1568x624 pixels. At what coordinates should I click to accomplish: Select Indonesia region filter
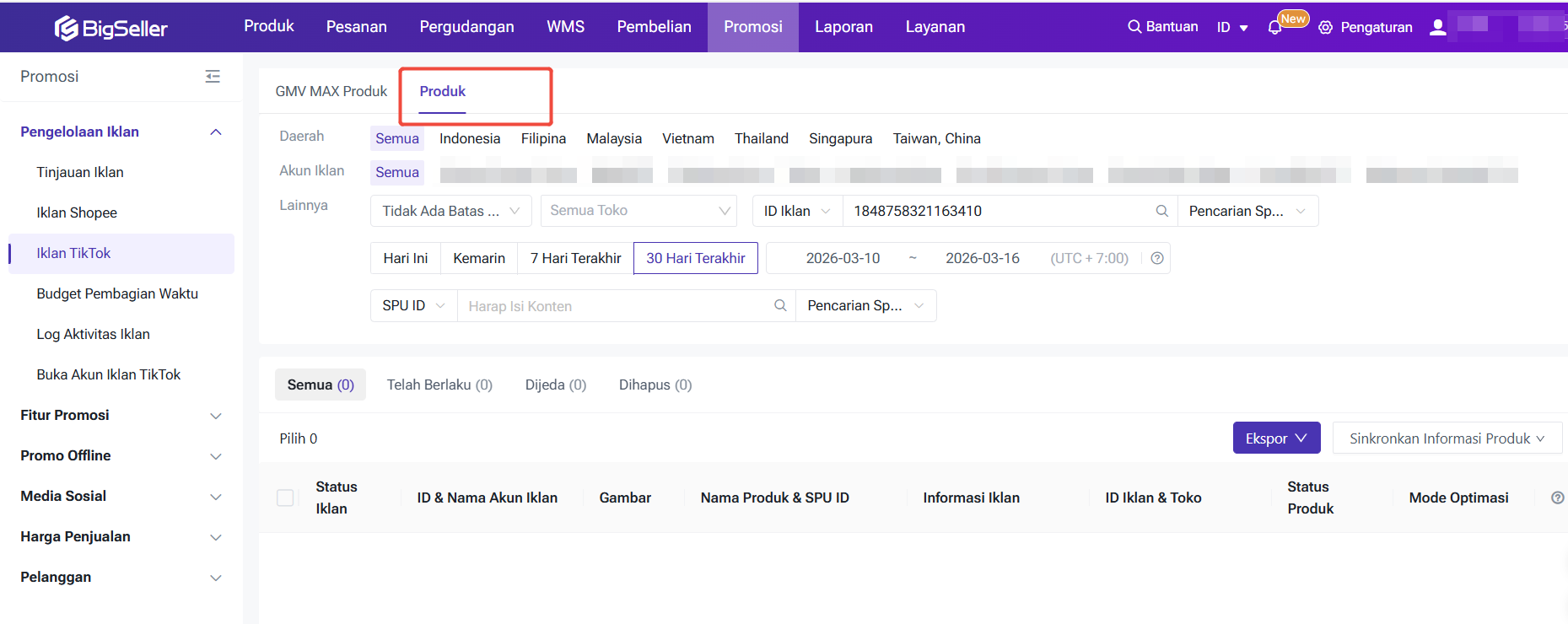pos(469,138)
